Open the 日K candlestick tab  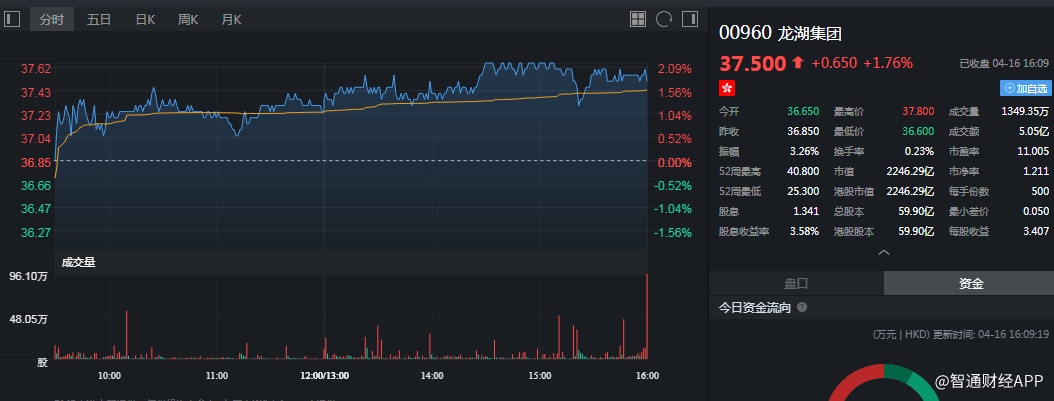tap(145, 19)
